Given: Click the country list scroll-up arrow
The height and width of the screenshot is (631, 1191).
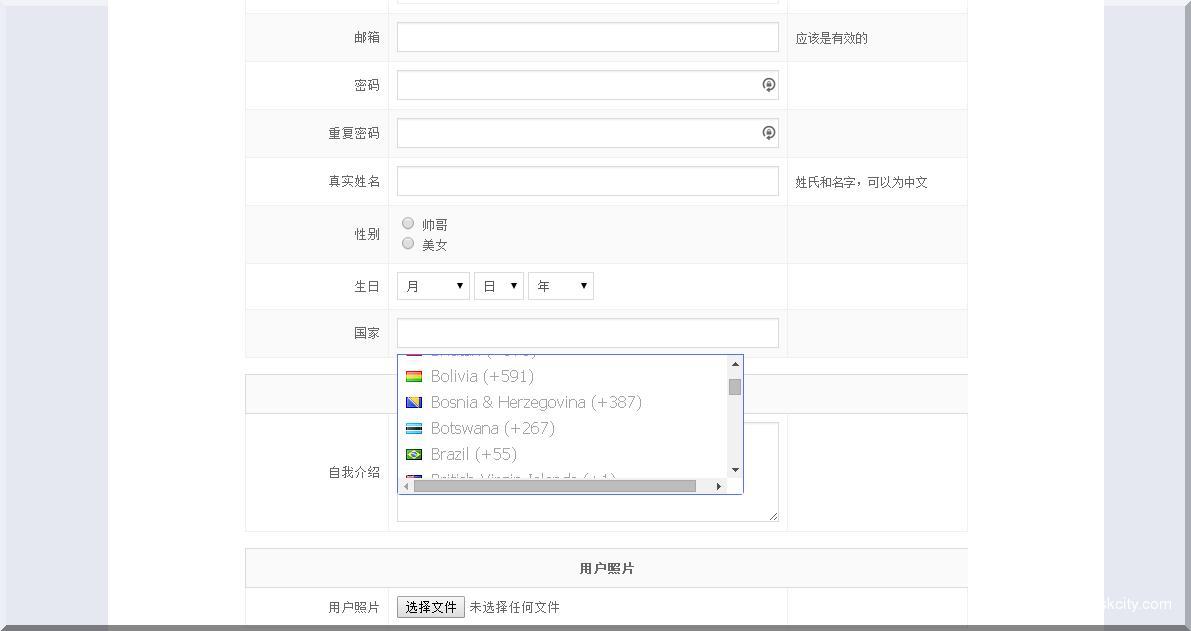Looking at the screenshot, I should pyautogui.click(x=735, y=364).
